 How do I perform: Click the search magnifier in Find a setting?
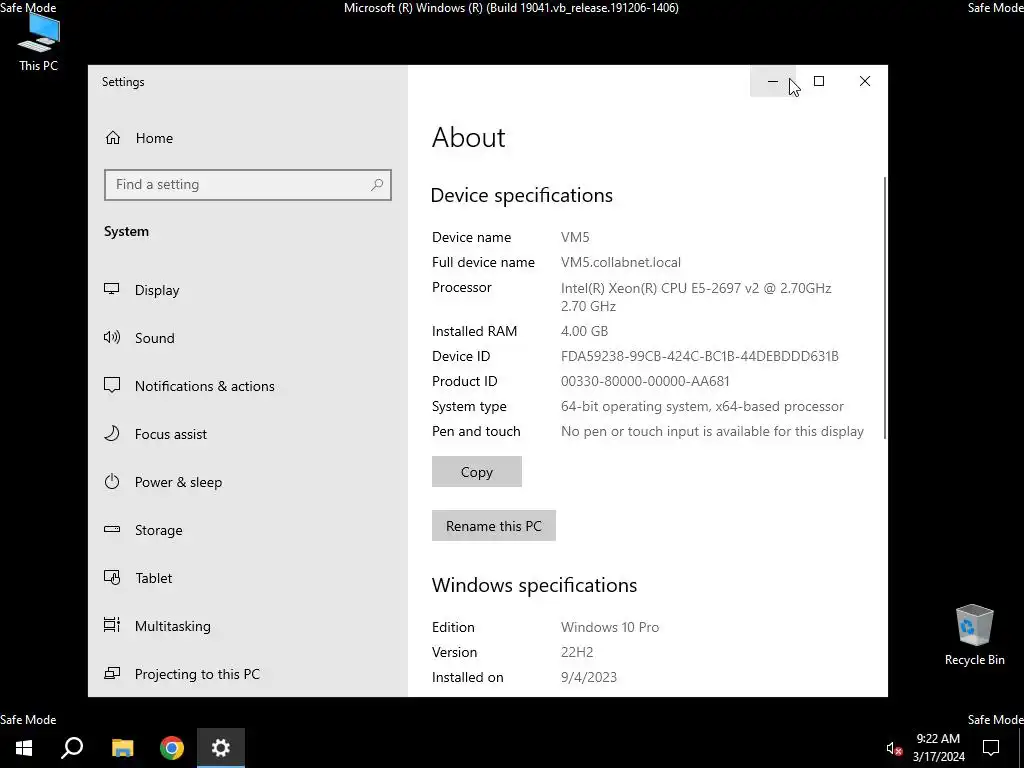point(377,185)
